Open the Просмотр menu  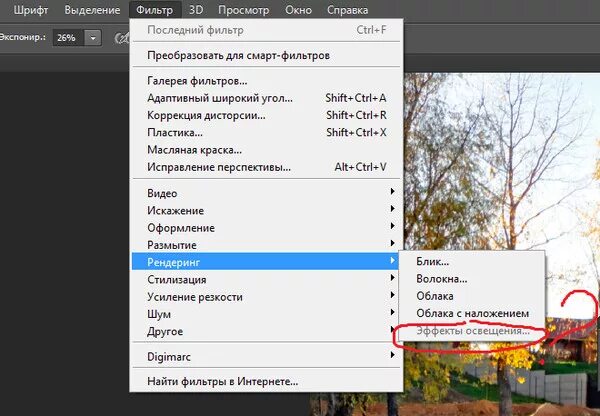pyautogui.click(x=243, y=10)
